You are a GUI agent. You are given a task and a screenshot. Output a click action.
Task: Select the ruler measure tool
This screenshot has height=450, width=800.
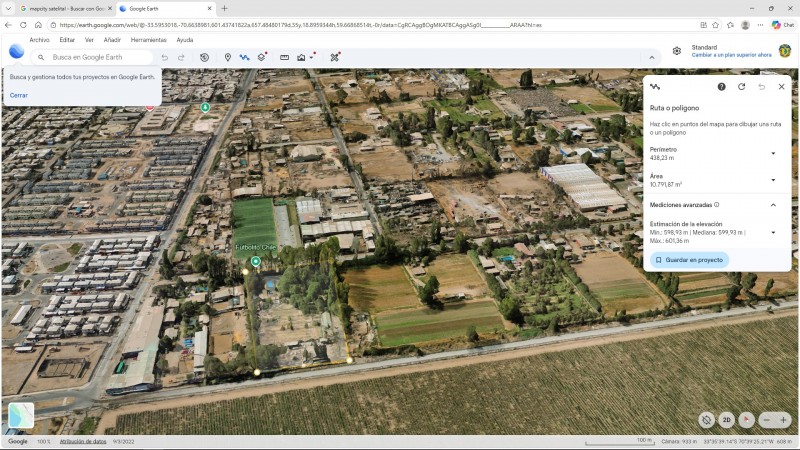(x=284, y=58)
